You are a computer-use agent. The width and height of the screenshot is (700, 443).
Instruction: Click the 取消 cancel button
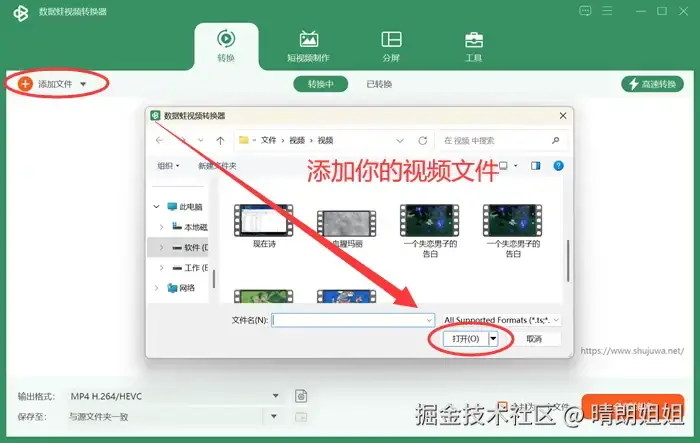[x=534, y=339]
